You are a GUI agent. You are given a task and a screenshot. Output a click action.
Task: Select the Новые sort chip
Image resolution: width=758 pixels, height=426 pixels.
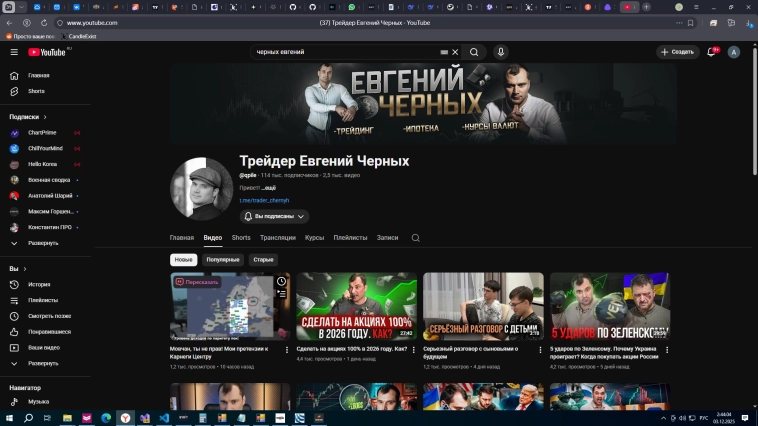click(183, 260)
